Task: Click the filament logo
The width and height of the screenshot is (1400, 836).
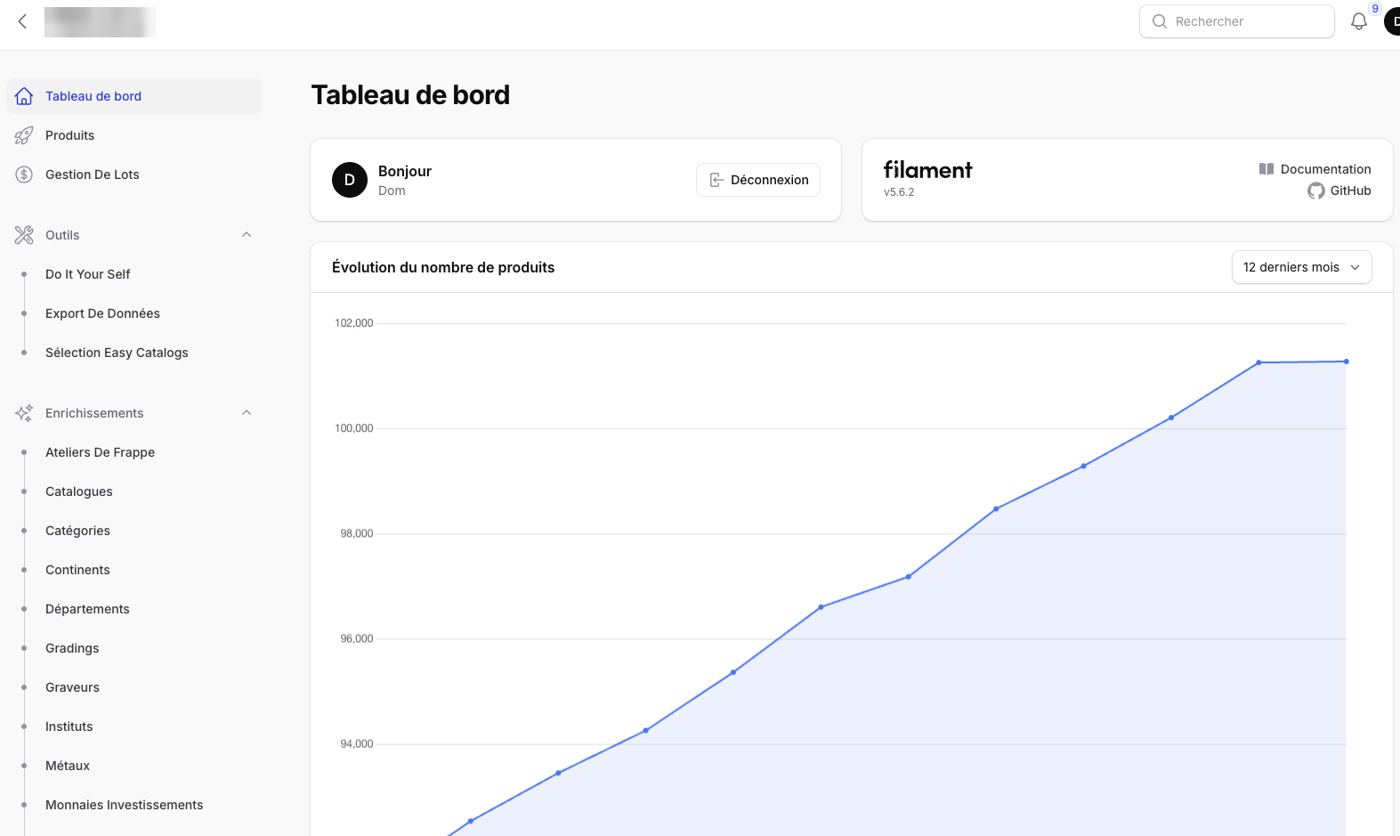Action: [x=928, y=170]
